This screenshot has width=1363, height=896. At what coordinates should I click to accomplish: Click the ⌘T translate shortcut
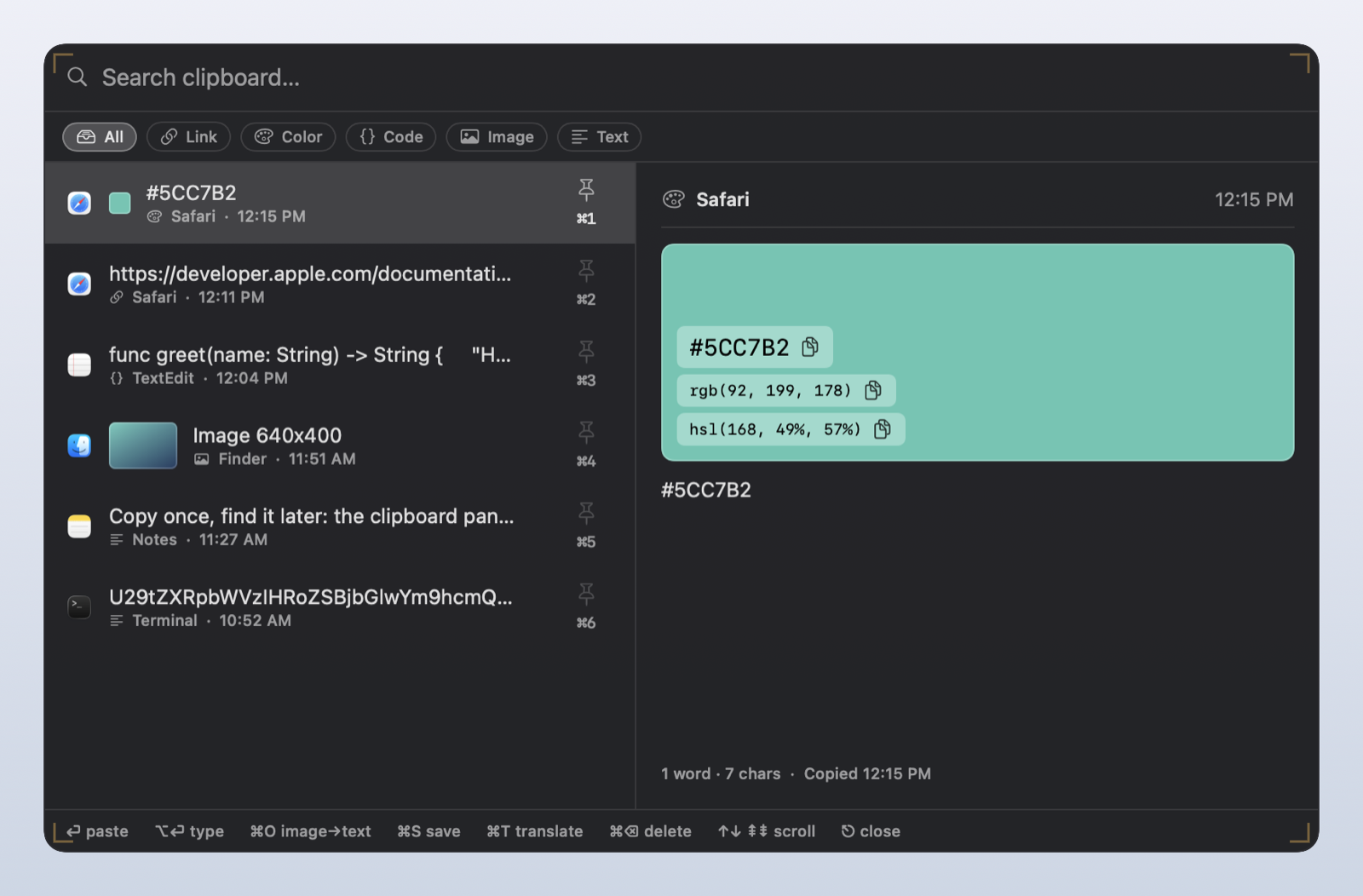(534, 831)
